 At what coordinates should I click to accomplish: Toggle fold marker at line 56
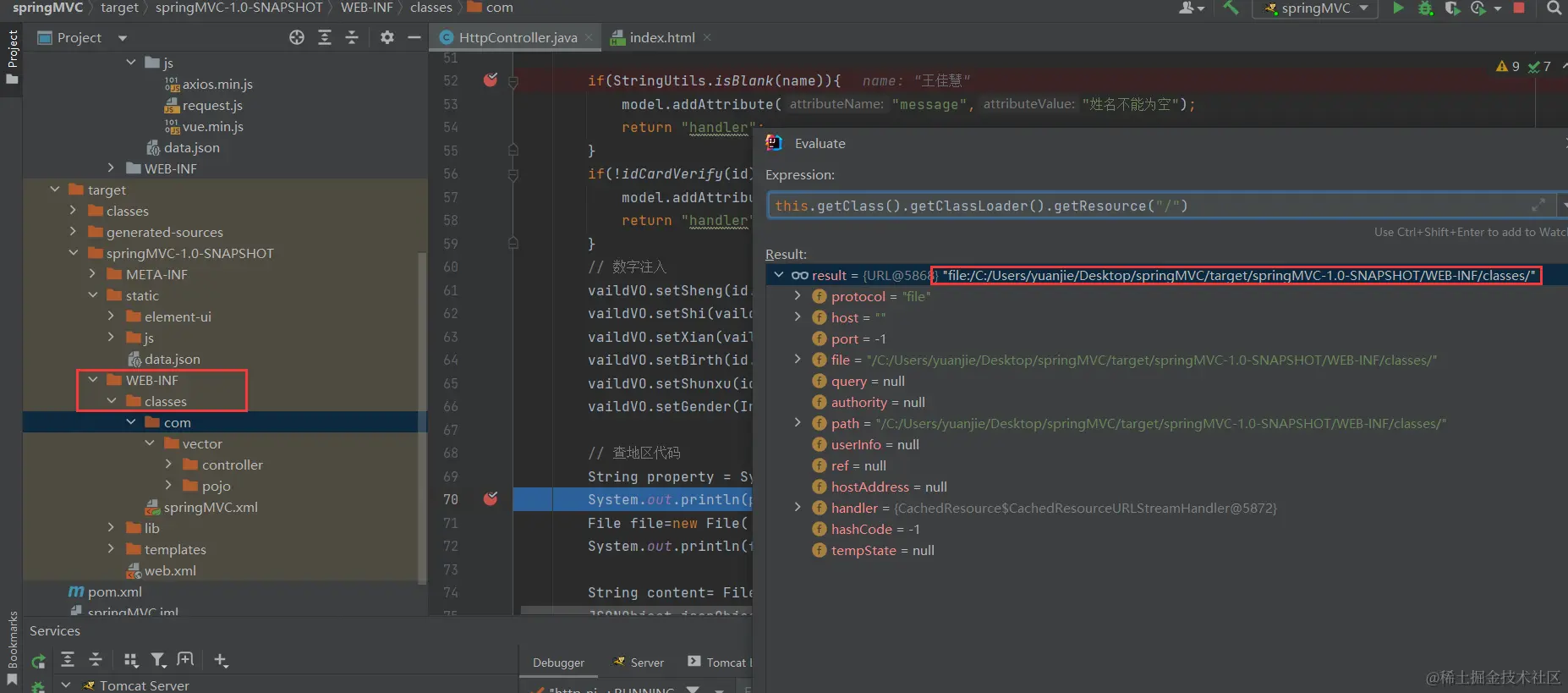tap(513, 174)
